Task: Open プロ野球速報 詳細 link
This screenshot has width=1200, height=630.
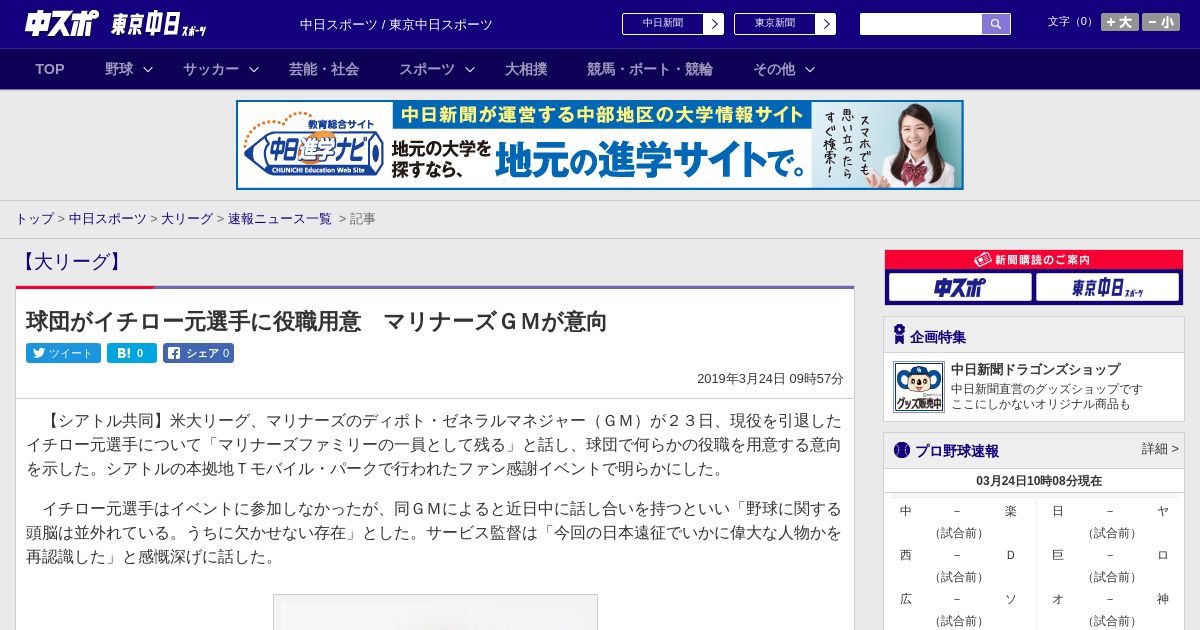Action: (1160, 449)
